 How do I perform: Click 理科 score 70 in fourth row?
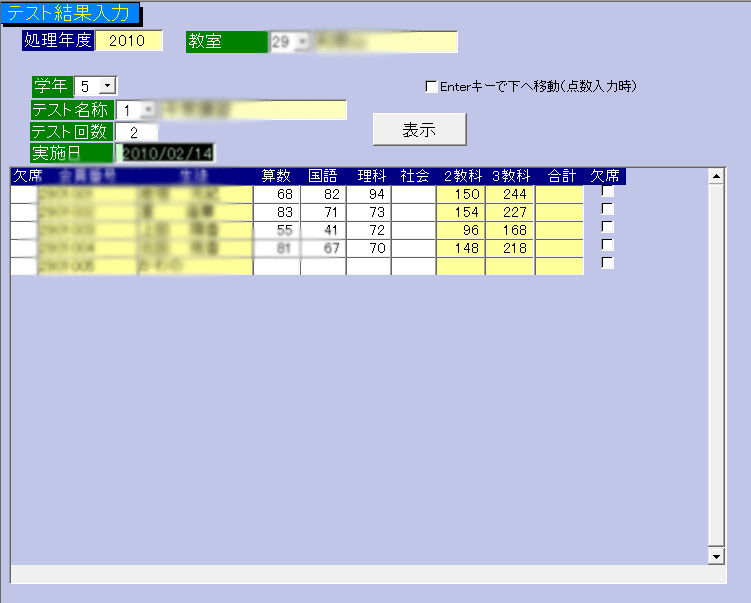point(368,248)
